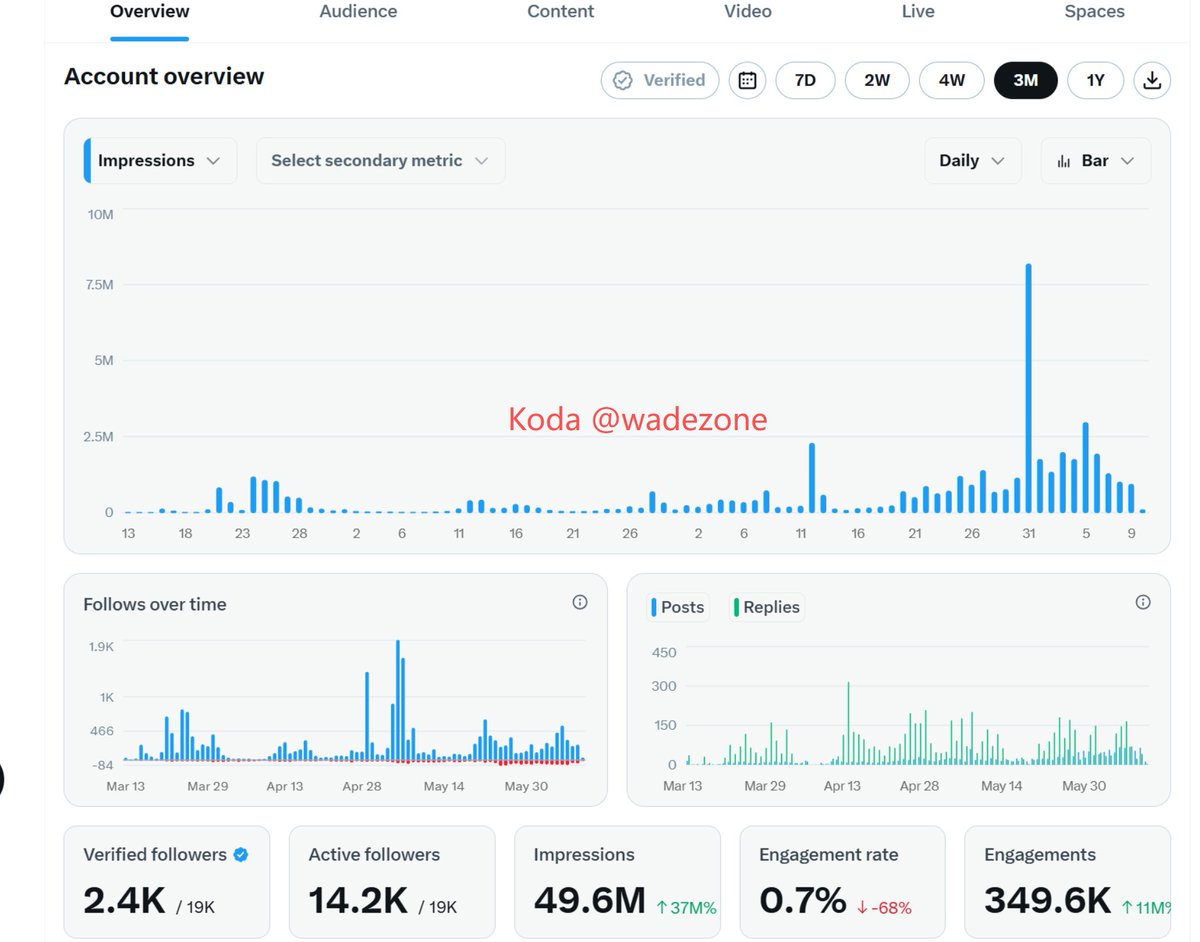Switch to the Live tab
Viewport: 1200px width, 942px height.
click(918, 13)
